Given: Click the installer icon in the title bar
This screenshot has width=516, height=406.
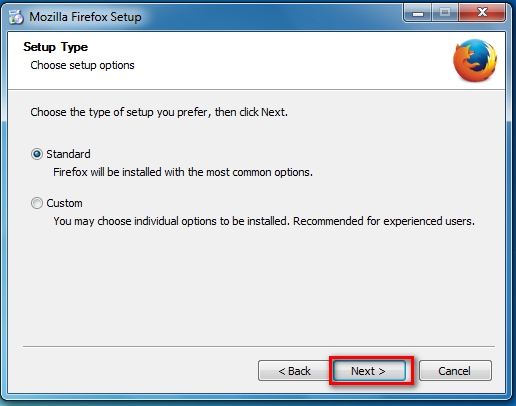Looking at the screenshot, I should pyautogui.click(x=16, y=17).
